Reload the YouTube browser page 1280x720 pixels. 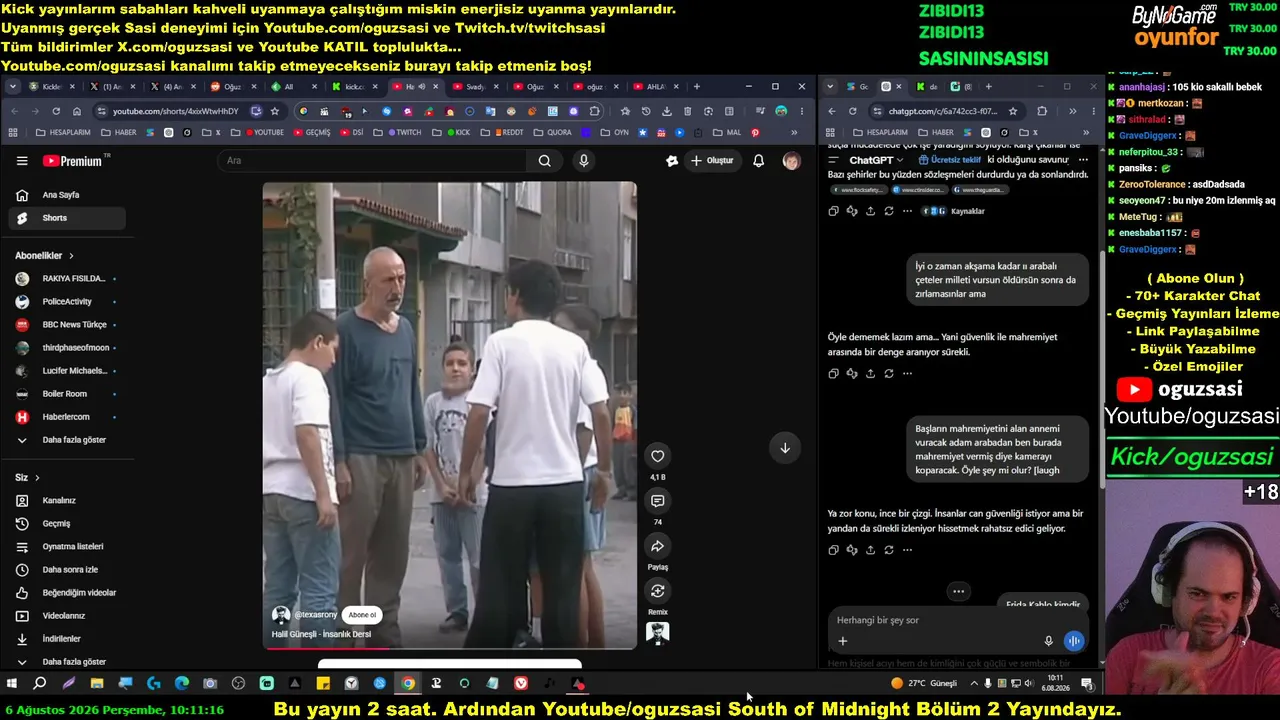pos(56,111)
